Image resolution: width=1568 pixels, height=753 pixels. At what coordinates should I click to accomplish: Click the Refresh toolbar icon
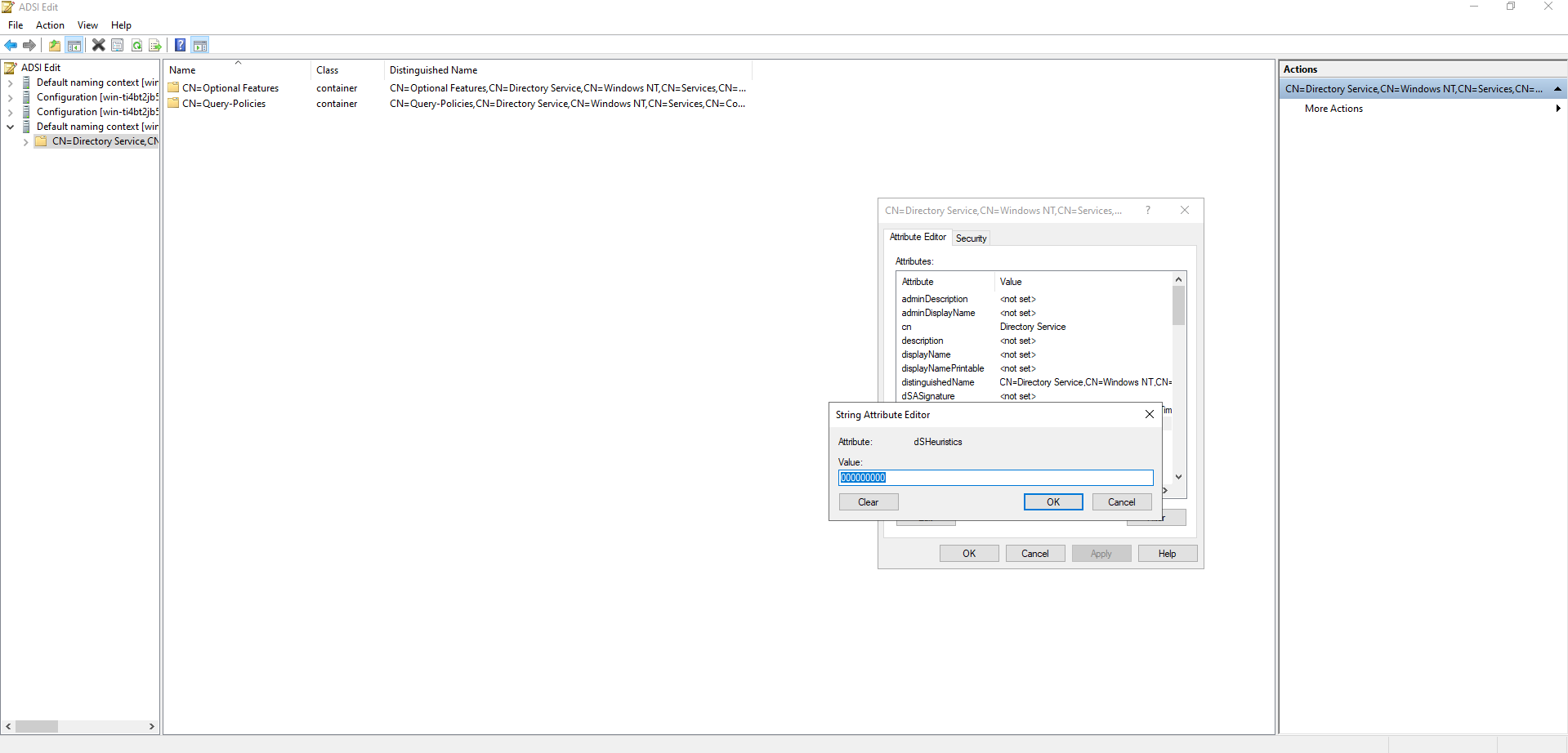point(136,45)
